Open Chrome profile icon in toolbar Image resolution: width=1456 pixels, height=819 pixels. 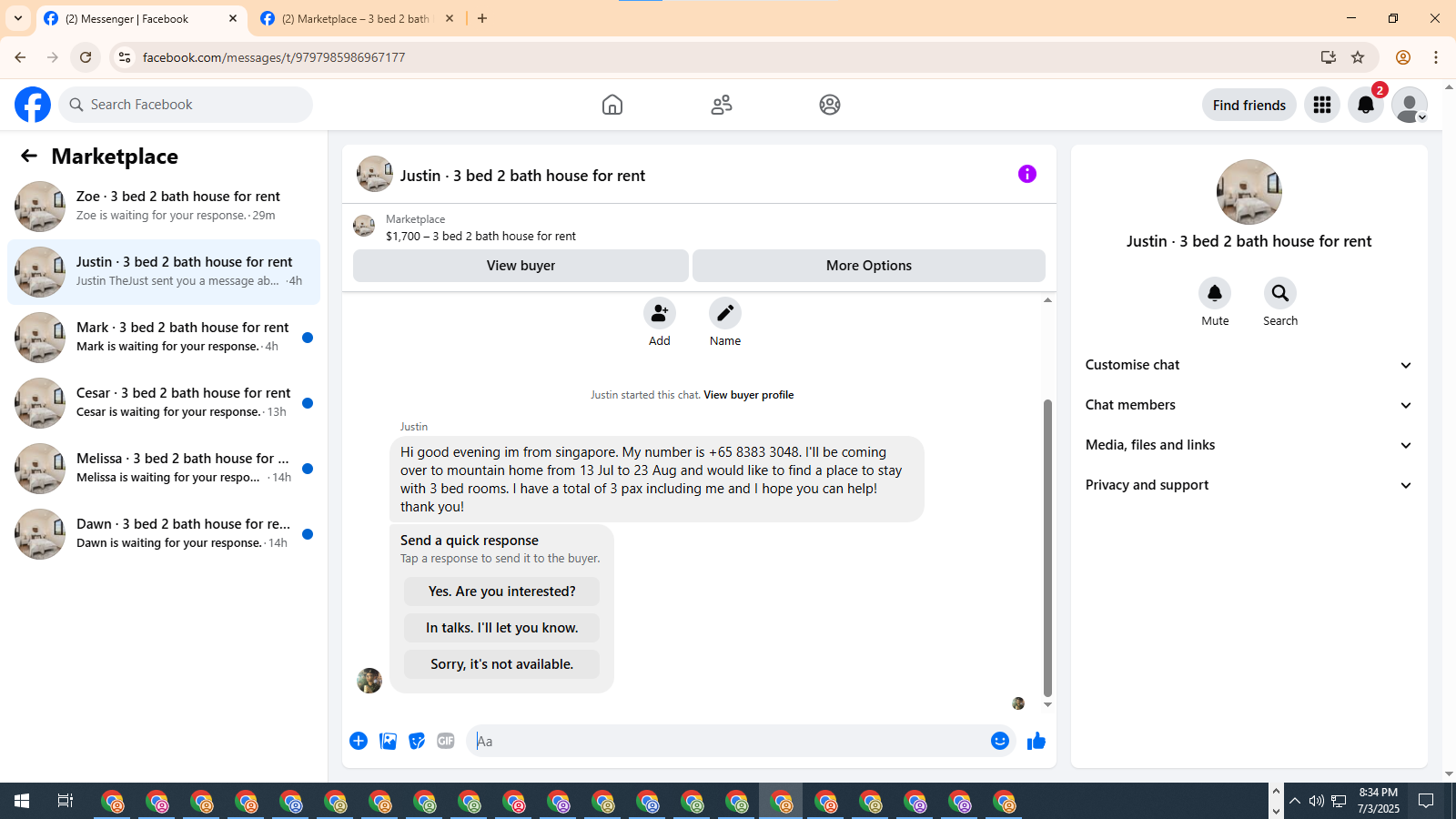point(1403,57)
